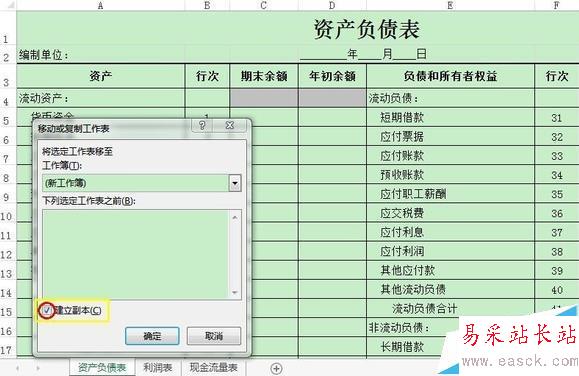Click the 流动负债: cell in row 4
This screenshot has width=579, height=376.
450,98
